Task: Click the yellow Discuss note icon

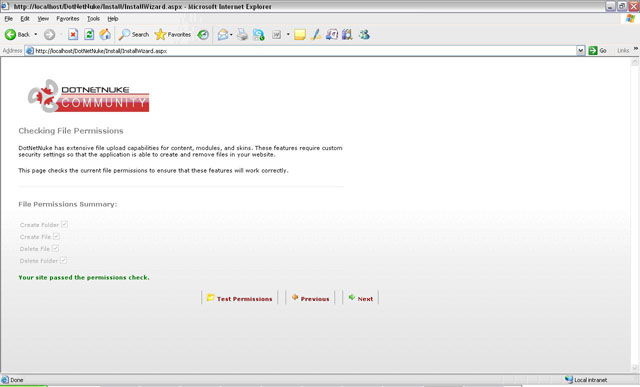Action: point(300,35)
